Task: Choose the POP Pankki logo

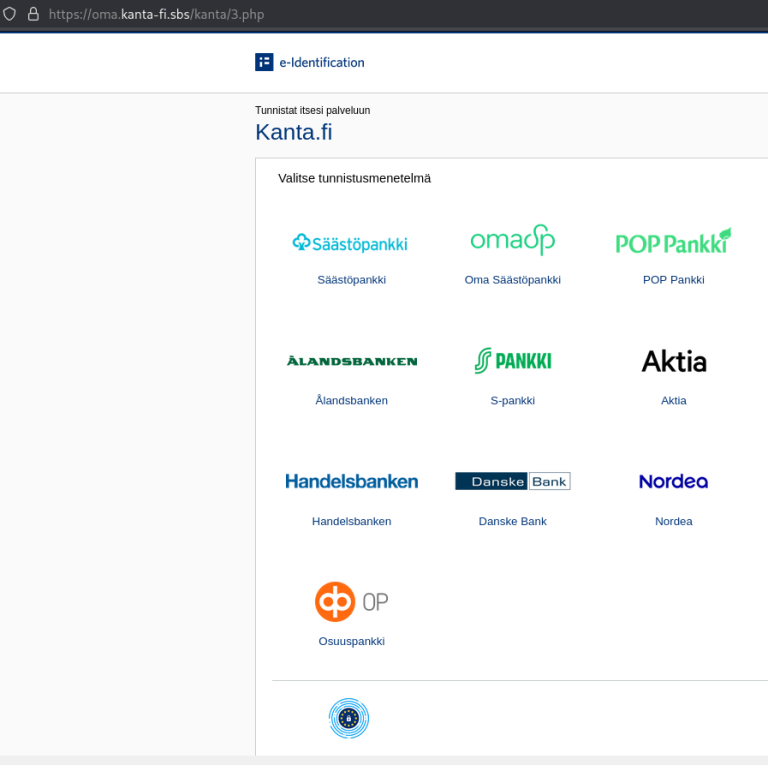Action: click(673, 242)
